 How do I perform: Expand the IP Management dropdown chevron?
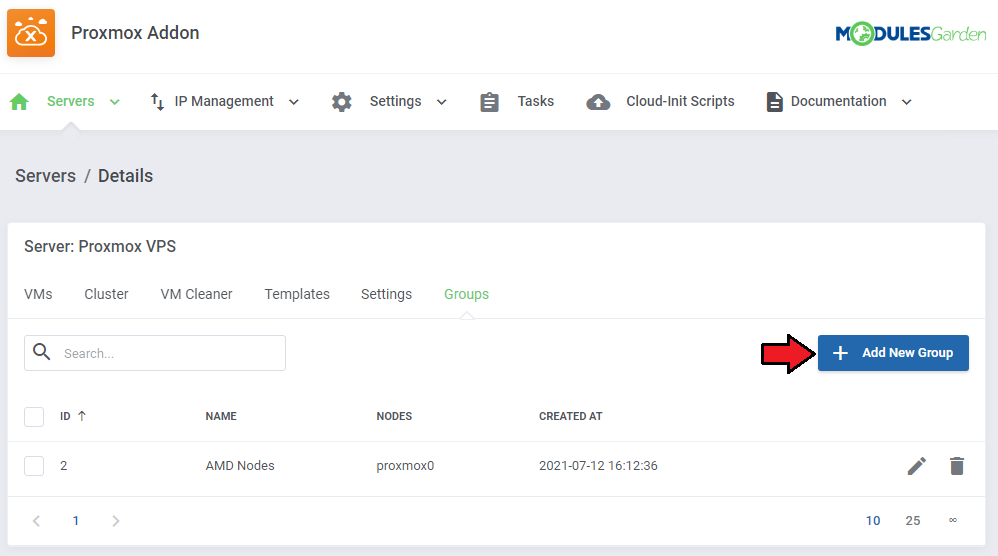[293, 102]
